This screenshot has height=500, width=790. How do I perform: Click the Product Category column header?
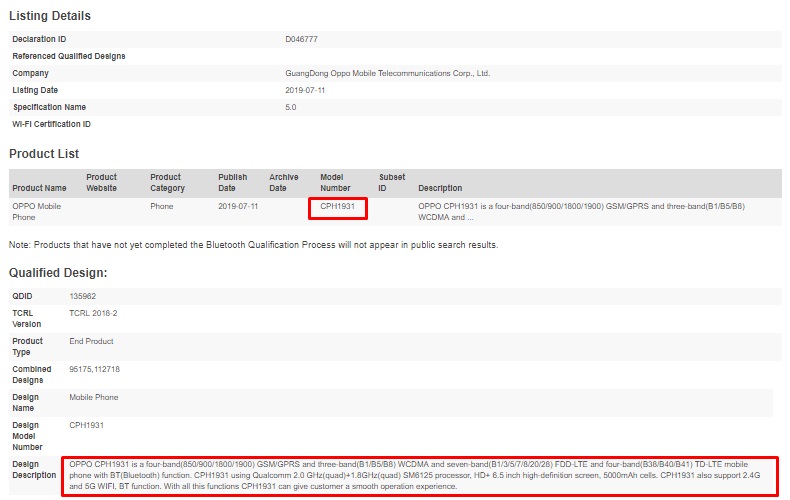(167, 182)
